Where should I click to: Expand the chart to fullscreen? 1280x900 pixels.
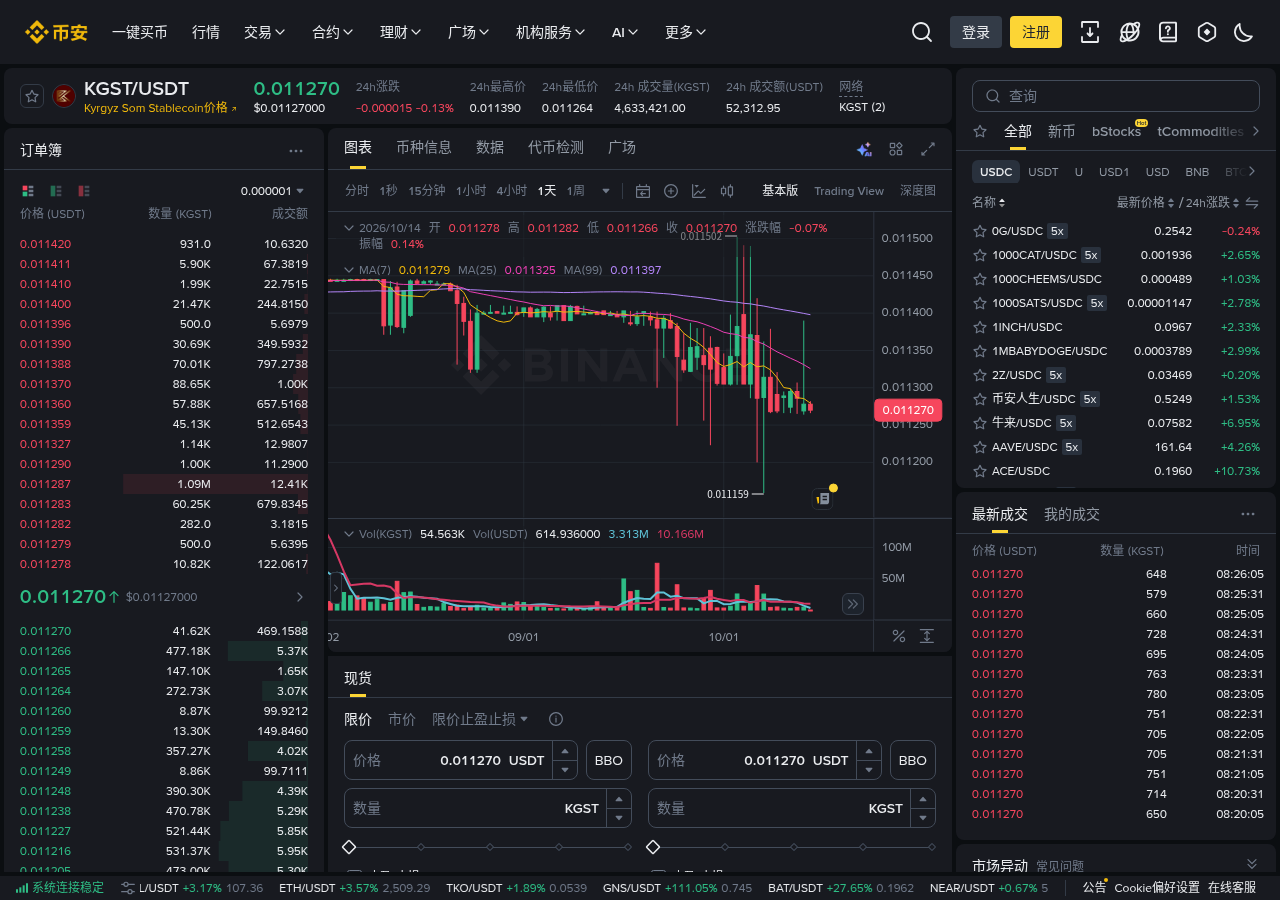[928, 149]
